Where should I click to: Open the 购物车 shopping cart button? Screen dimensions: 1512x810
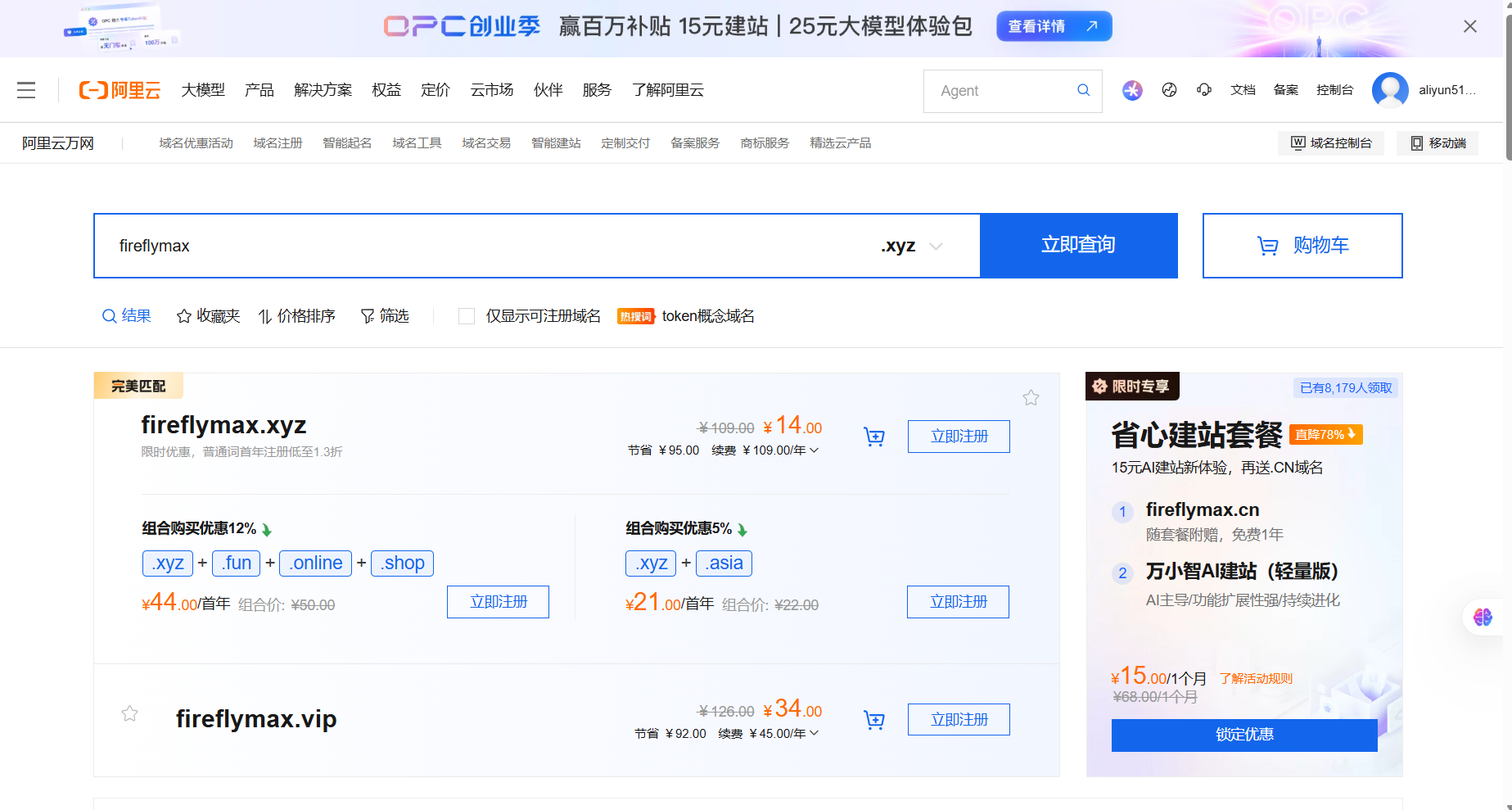click(1302, 246)
